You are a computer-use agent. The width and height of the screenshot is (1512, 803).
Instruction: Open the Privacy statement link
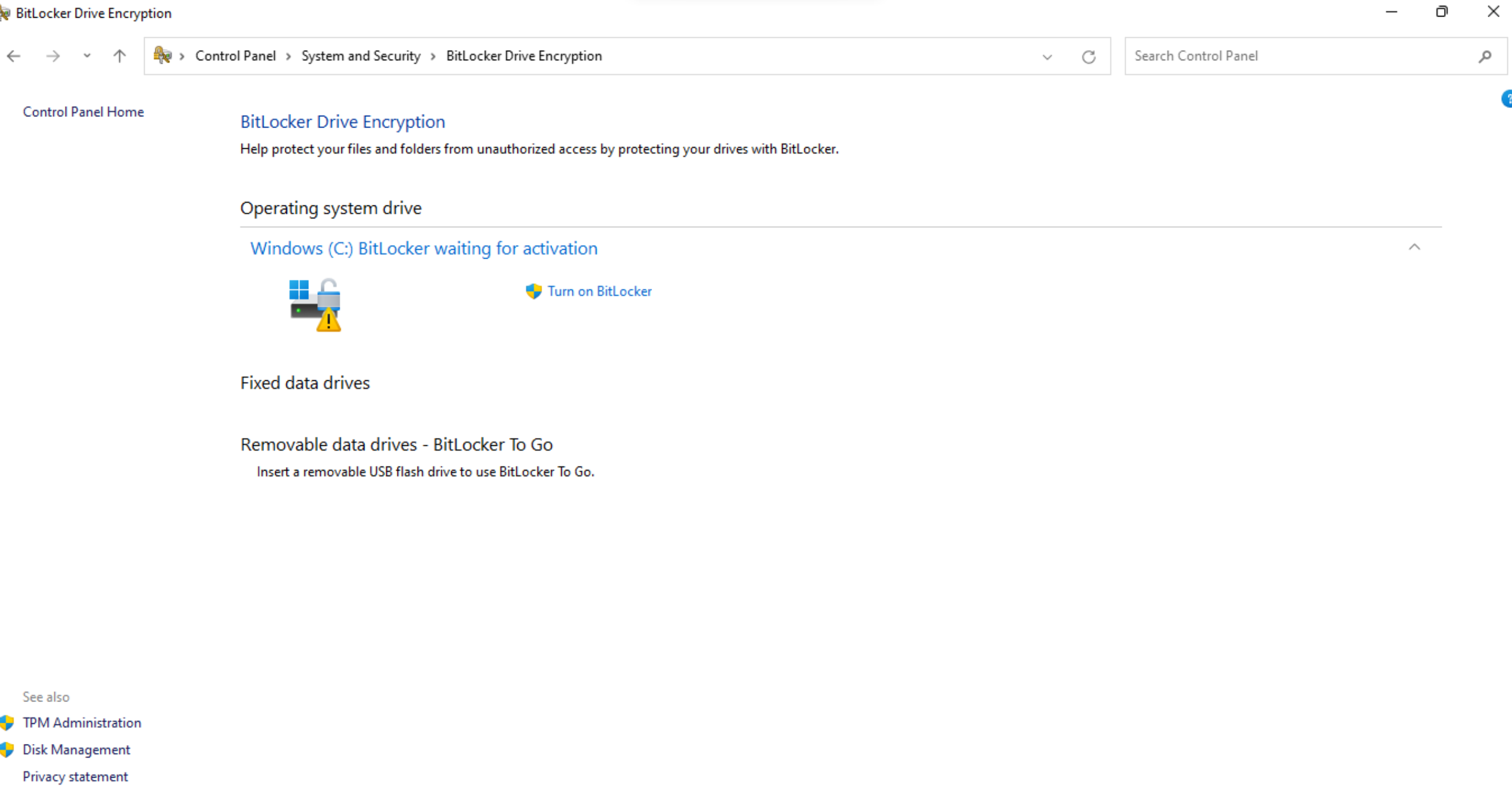point(75,776)
